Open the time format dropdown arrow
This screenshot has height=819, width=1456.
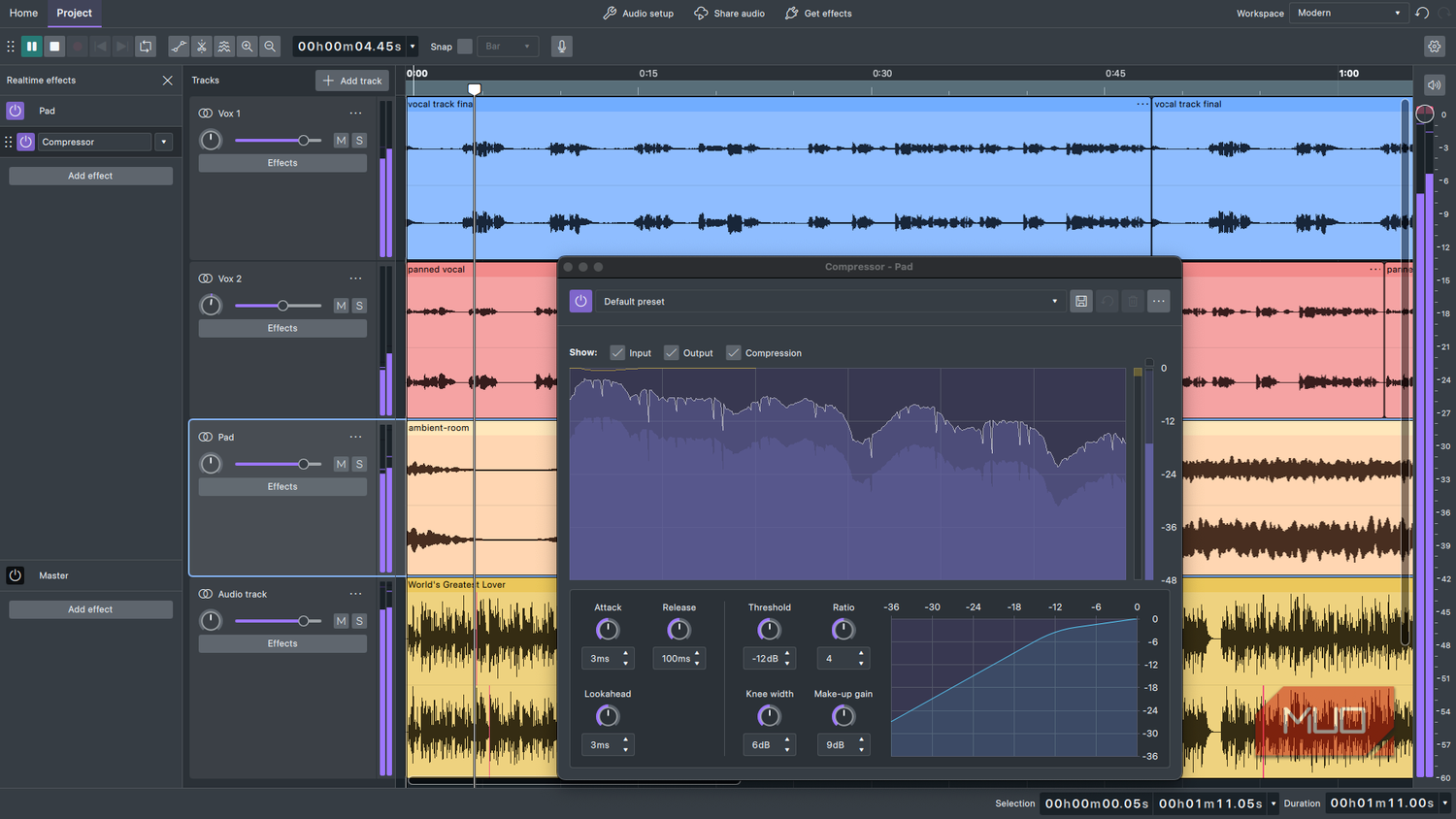pos(413,47)
